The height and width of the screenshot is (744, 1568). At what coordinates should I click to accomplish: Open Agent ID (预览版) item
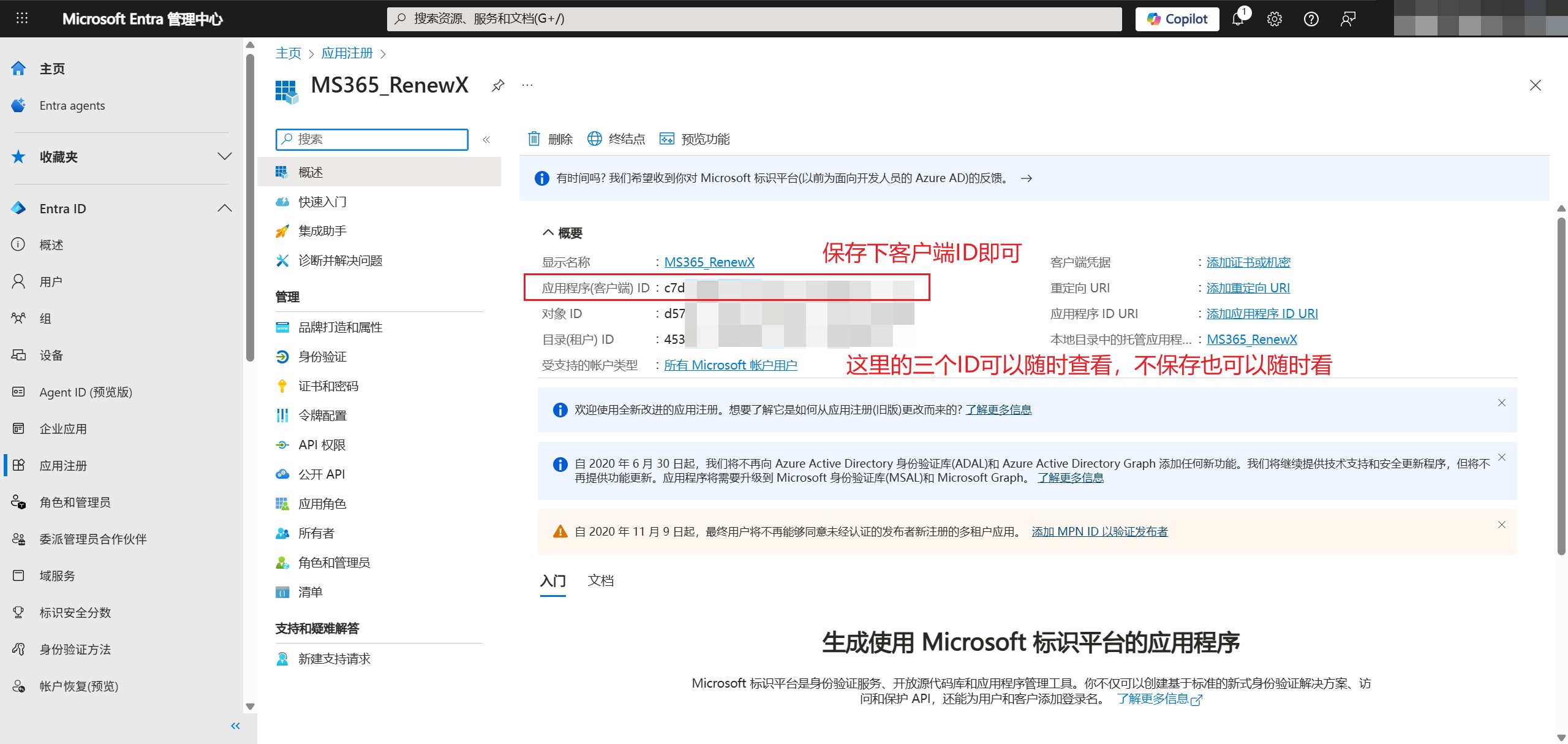coord(86,392)
